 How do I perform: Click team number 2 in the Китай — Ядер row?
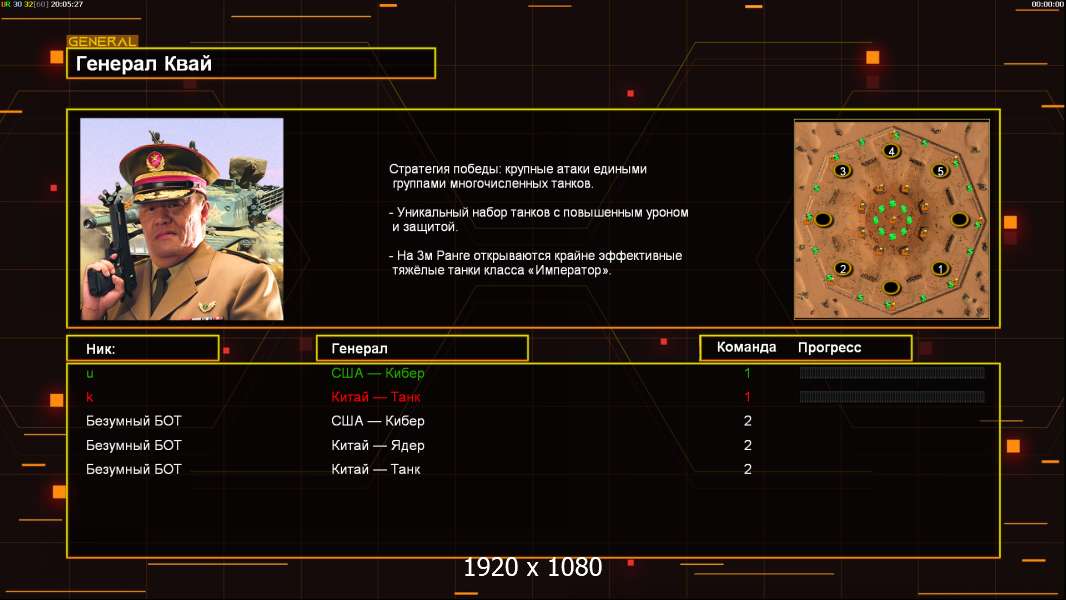tap(748, 446)
